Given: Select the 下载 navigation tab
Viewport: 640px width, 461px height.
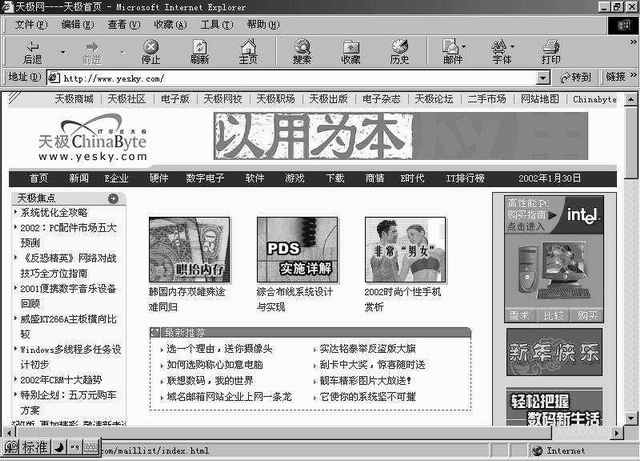Looking at the screenshot, I should [x=335, y=178].
